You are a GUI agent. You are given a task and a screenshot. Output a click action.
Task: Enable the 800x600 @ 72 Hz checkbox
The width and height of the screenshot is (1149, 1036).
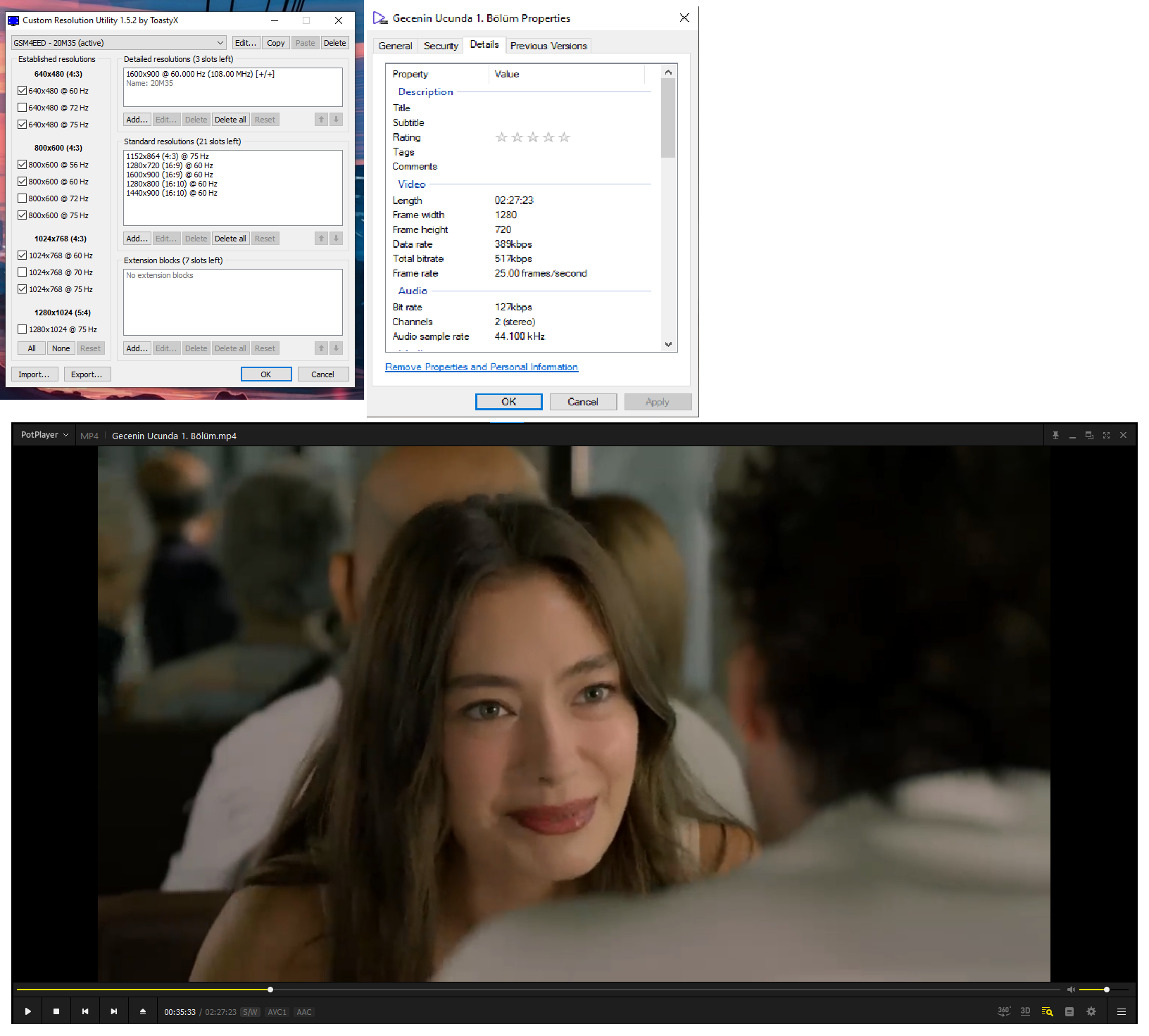point(23,198)
